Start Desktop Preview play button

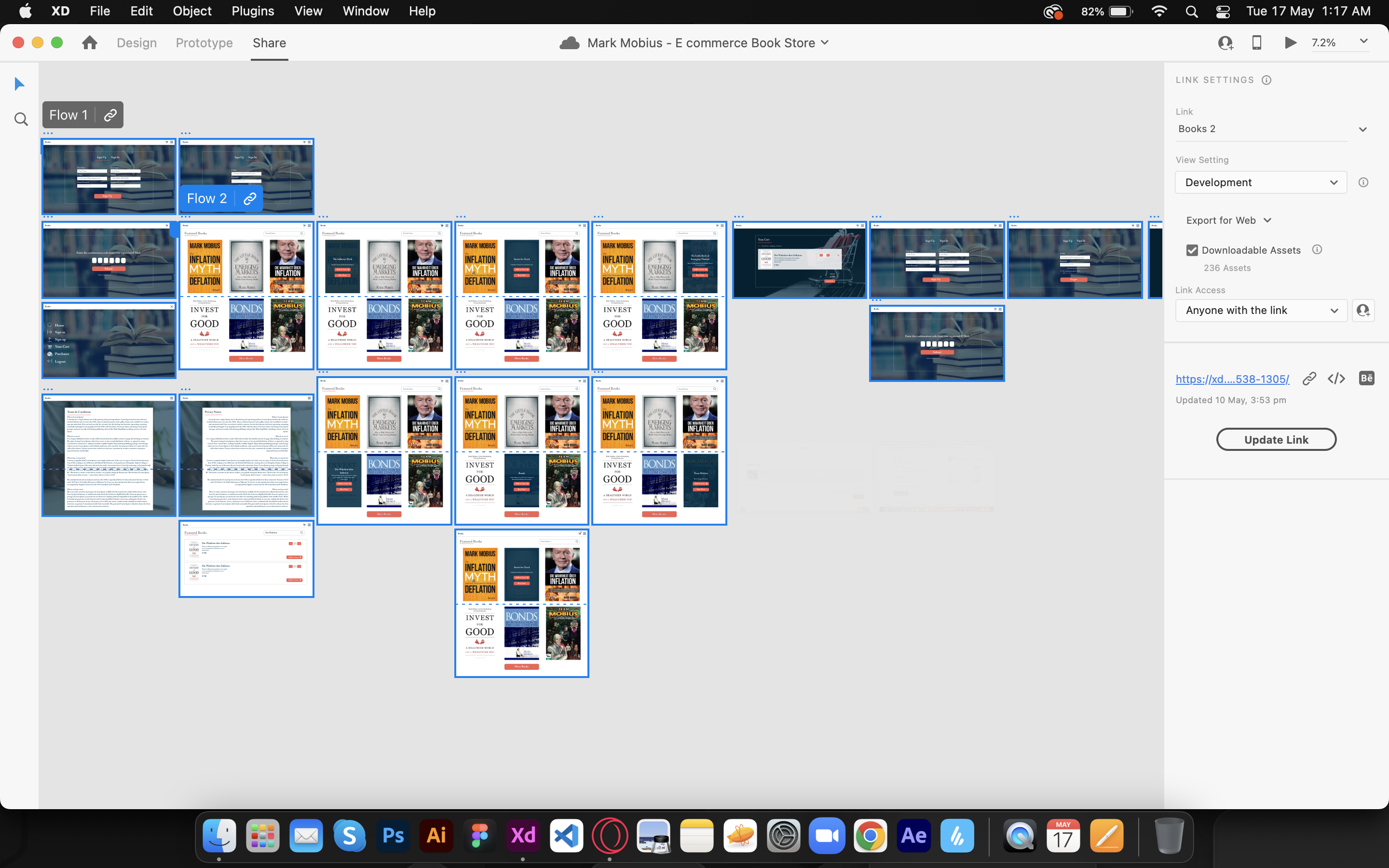(1290, 42)
